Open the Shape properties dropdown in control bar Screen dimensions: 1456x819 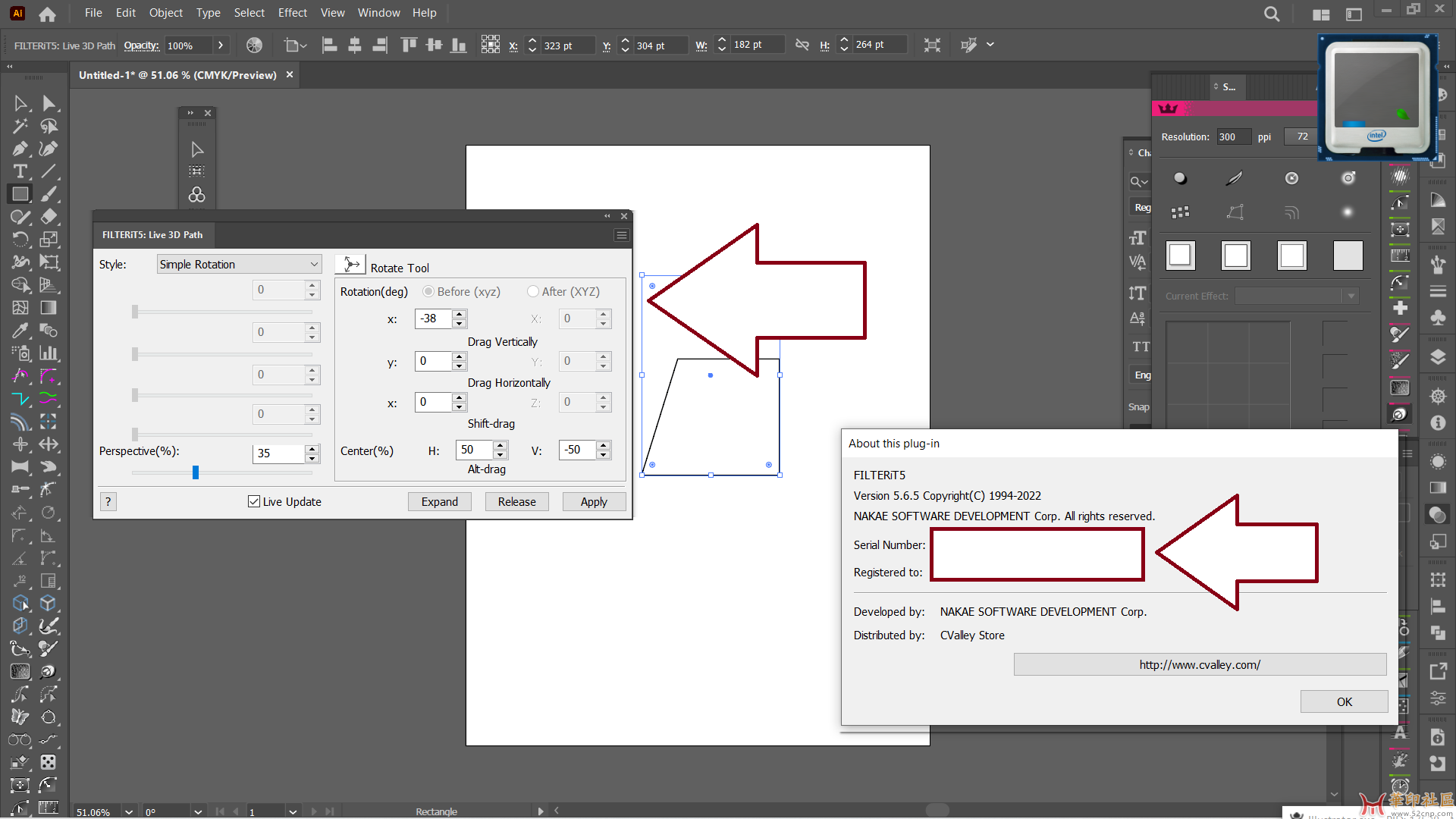[x=295, y=45]
